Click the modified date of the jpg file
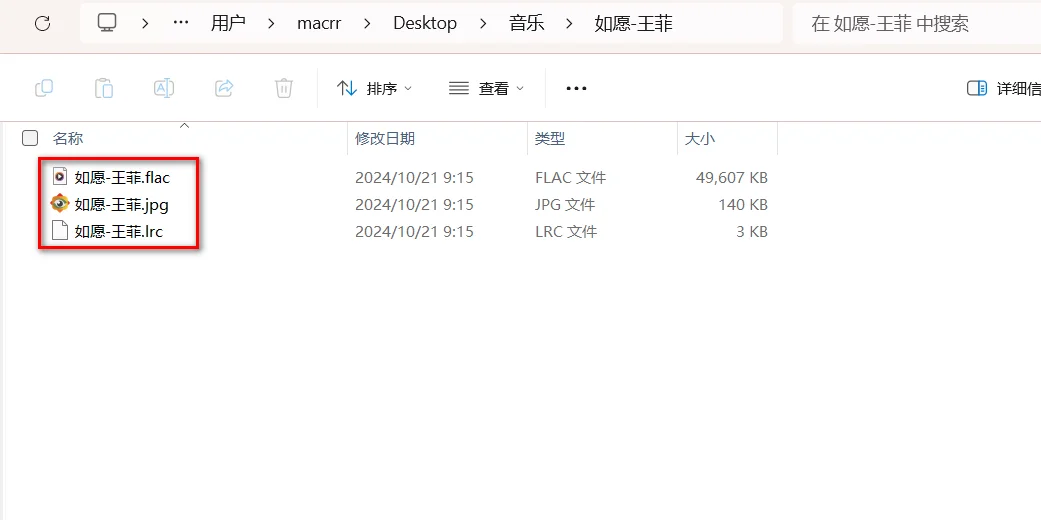 [x=414, y=205]
